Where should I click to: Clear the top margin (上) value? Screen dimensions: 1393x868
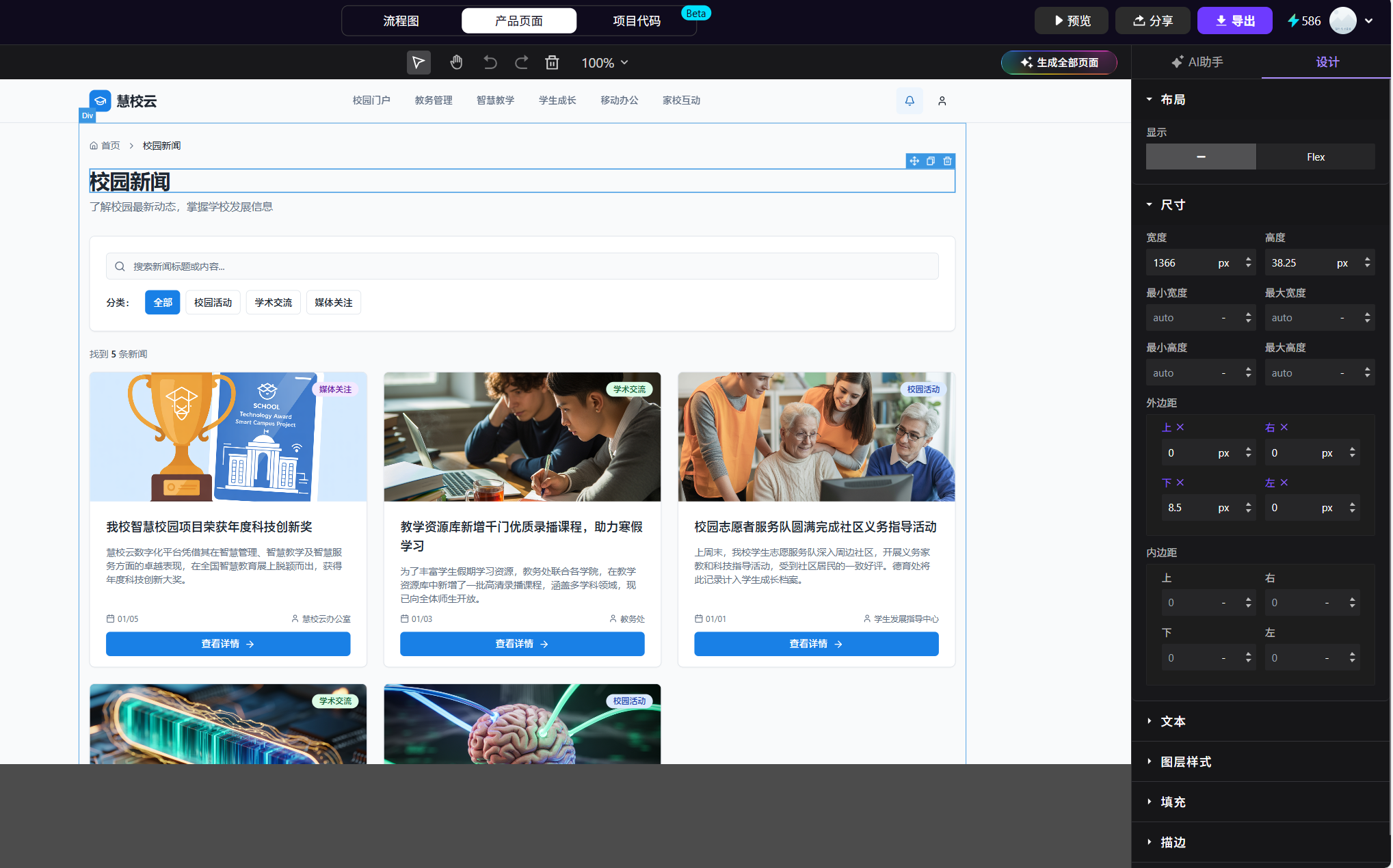tap(1180, 427)
